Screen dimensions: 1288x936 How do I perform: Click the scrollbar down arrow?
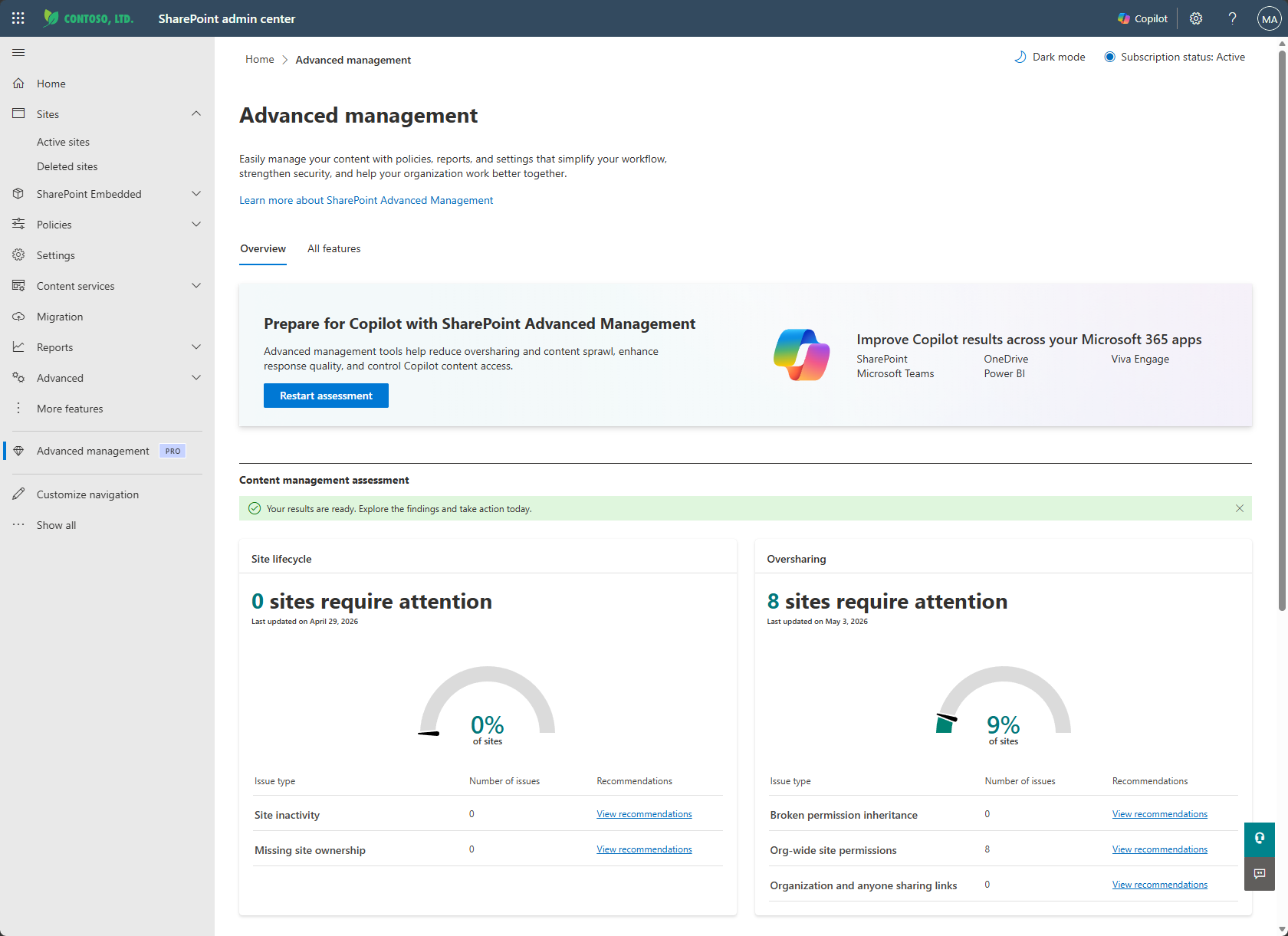[1282, 930]
